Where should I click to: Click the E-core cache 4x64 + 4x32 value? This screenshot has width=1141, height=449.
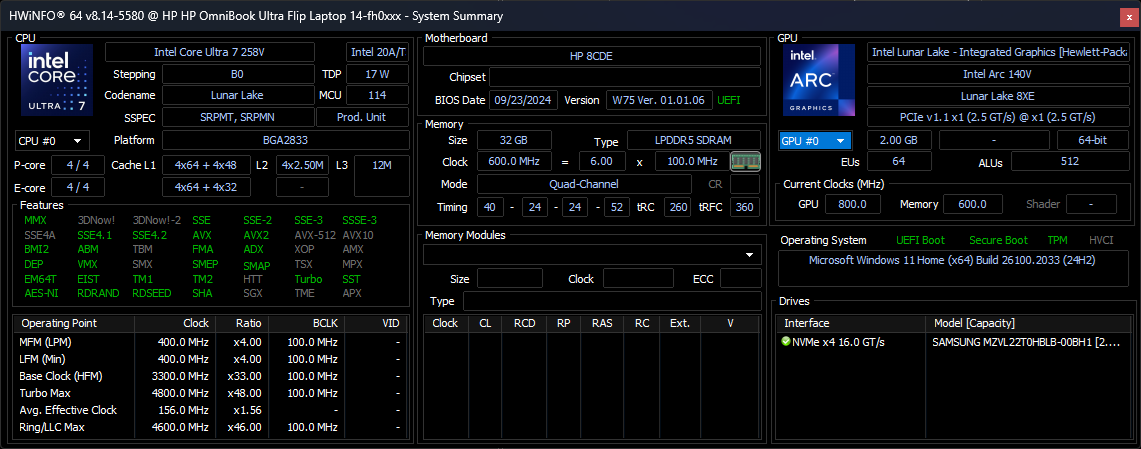pos(207,187)
